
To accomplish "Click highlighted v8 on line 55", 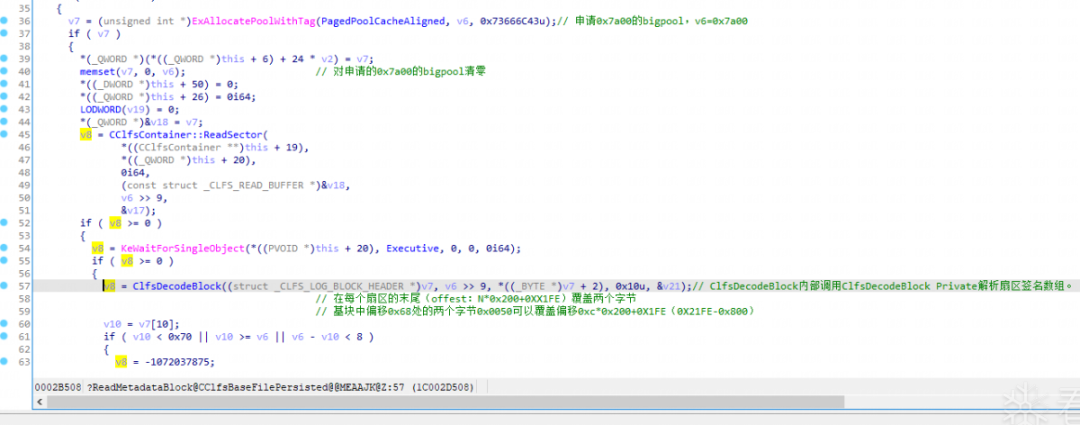I will (127, 260).
